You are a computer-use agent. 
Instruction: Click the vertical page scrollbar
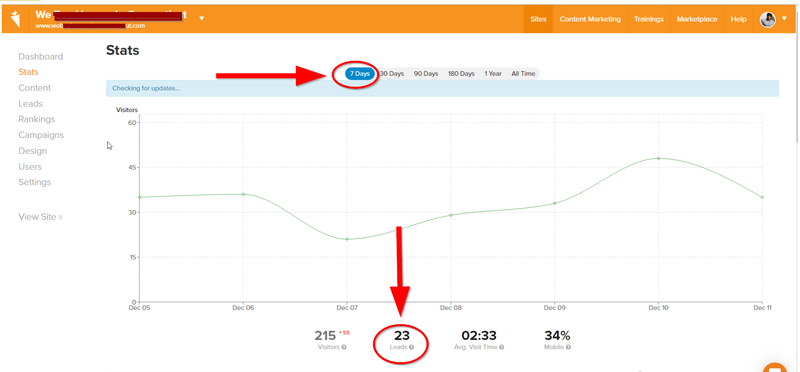point(797,77)
